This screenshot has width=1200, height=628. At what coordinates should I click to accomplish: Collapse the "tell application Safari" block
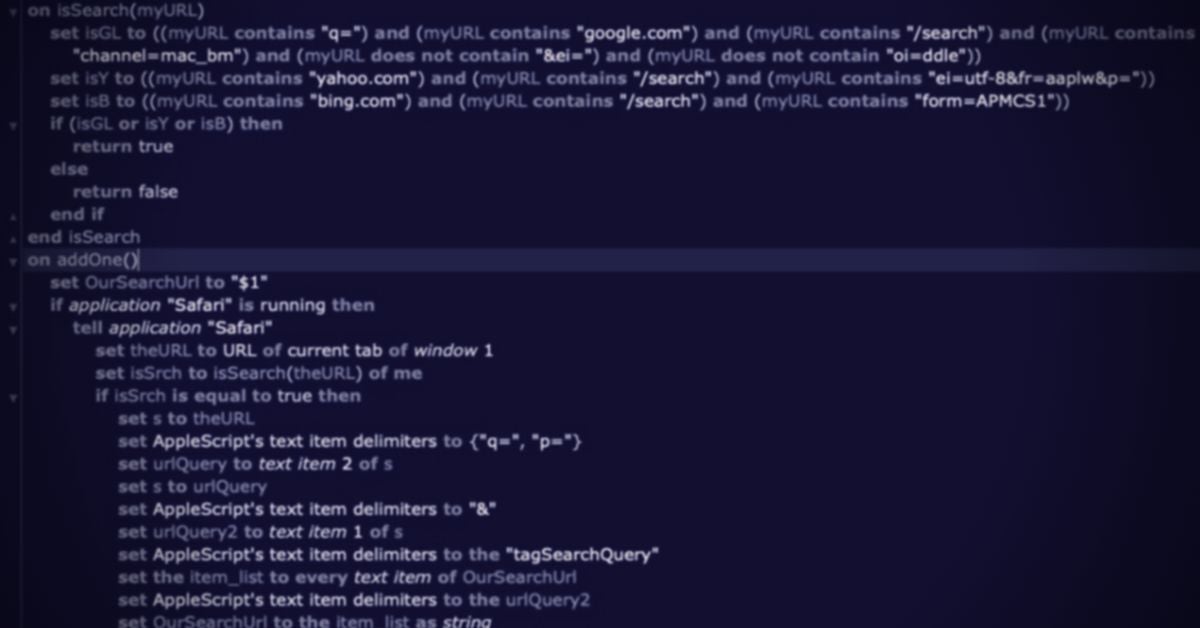click(13, 329)
